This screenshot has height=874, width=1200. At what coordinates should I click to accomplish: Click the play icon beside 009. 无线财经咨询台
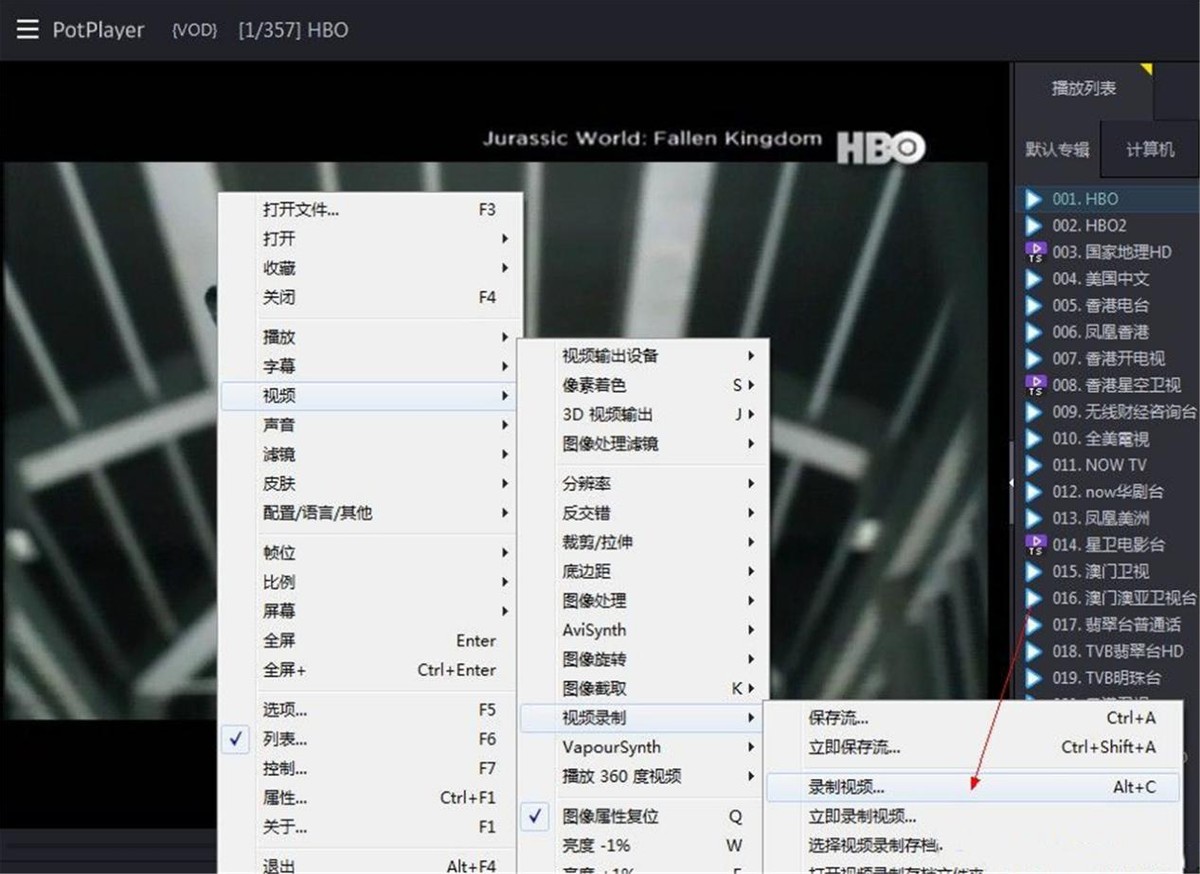coord(1034,411)
